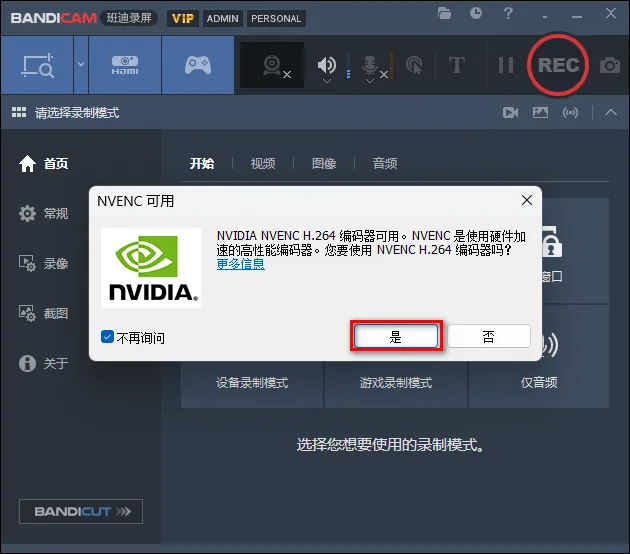Choose 游戏录制模式 tile
Viewport: 630px width, 554px height.
tap(396, 382)
